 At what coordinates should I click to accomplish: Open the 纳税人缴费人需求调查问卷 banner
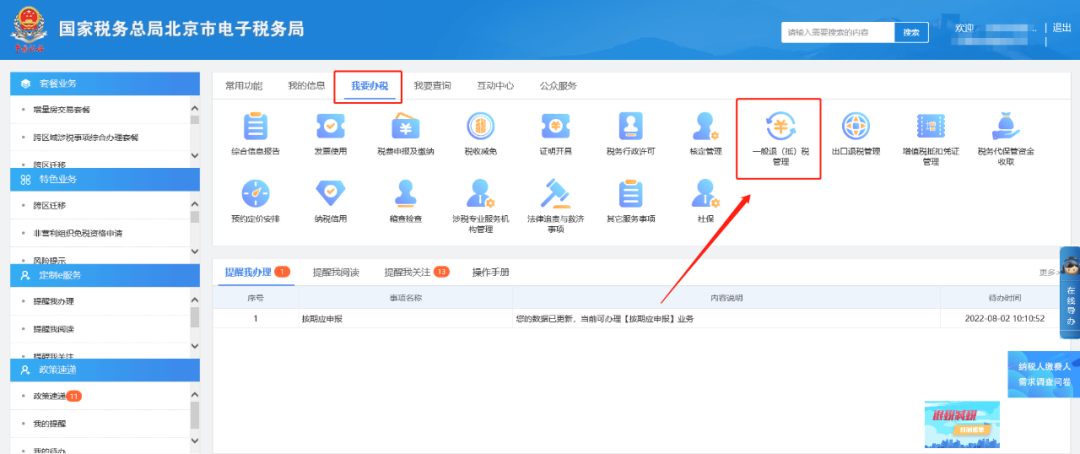(1043, 375)
